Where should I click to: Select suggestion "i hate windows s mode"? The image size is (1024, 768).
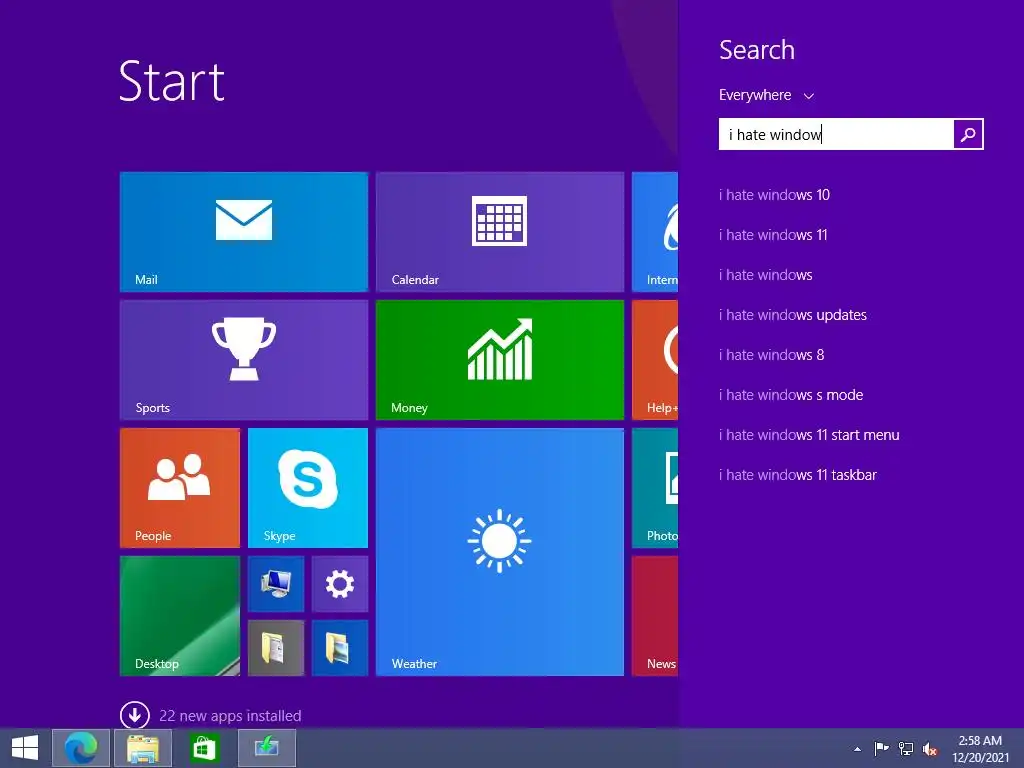[791, 394]
